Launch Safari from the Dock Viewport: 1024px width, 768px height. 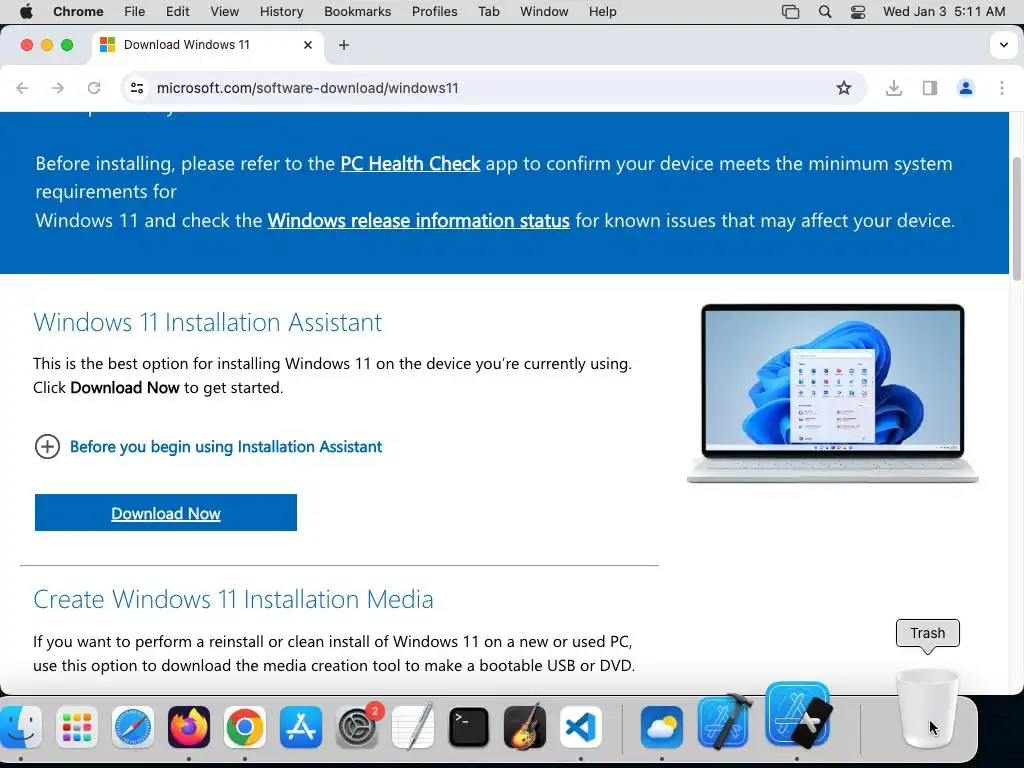point(133,727)
